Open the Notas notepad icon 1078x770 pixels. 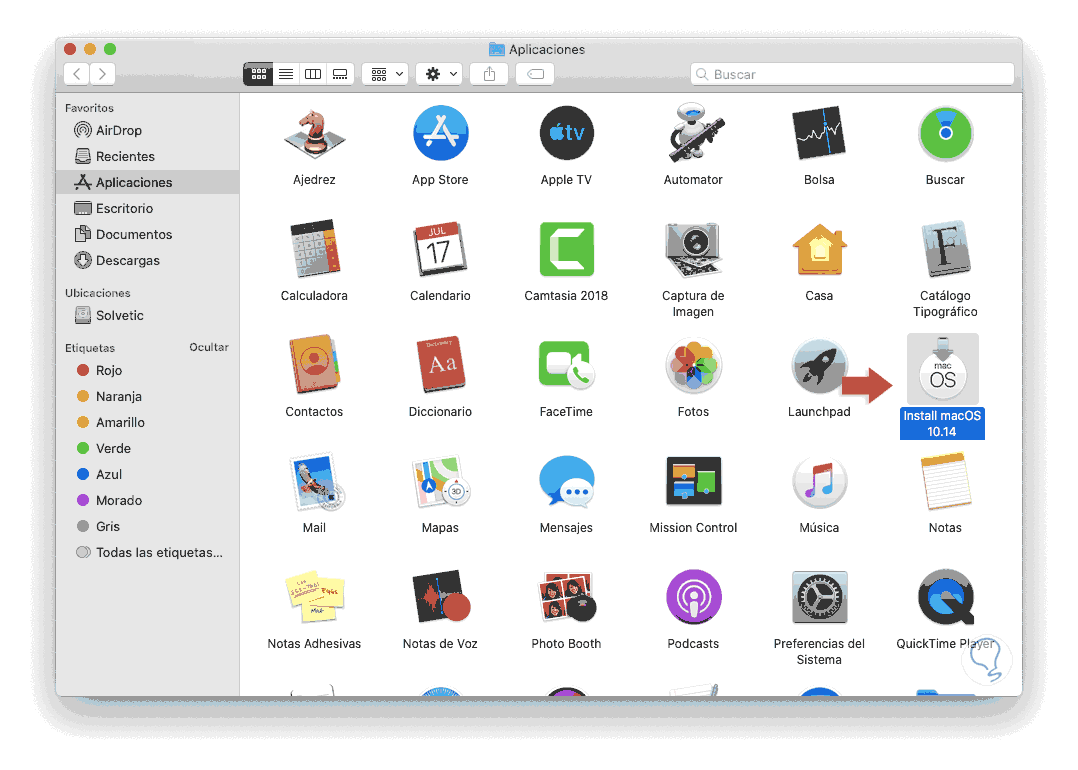point(945,481)
